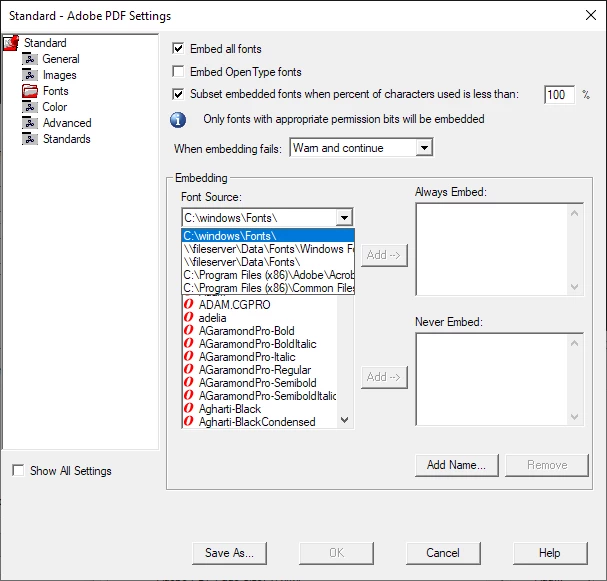
Task: Click the Never Embed list scroll down arrow
Action: pos(574,416)
